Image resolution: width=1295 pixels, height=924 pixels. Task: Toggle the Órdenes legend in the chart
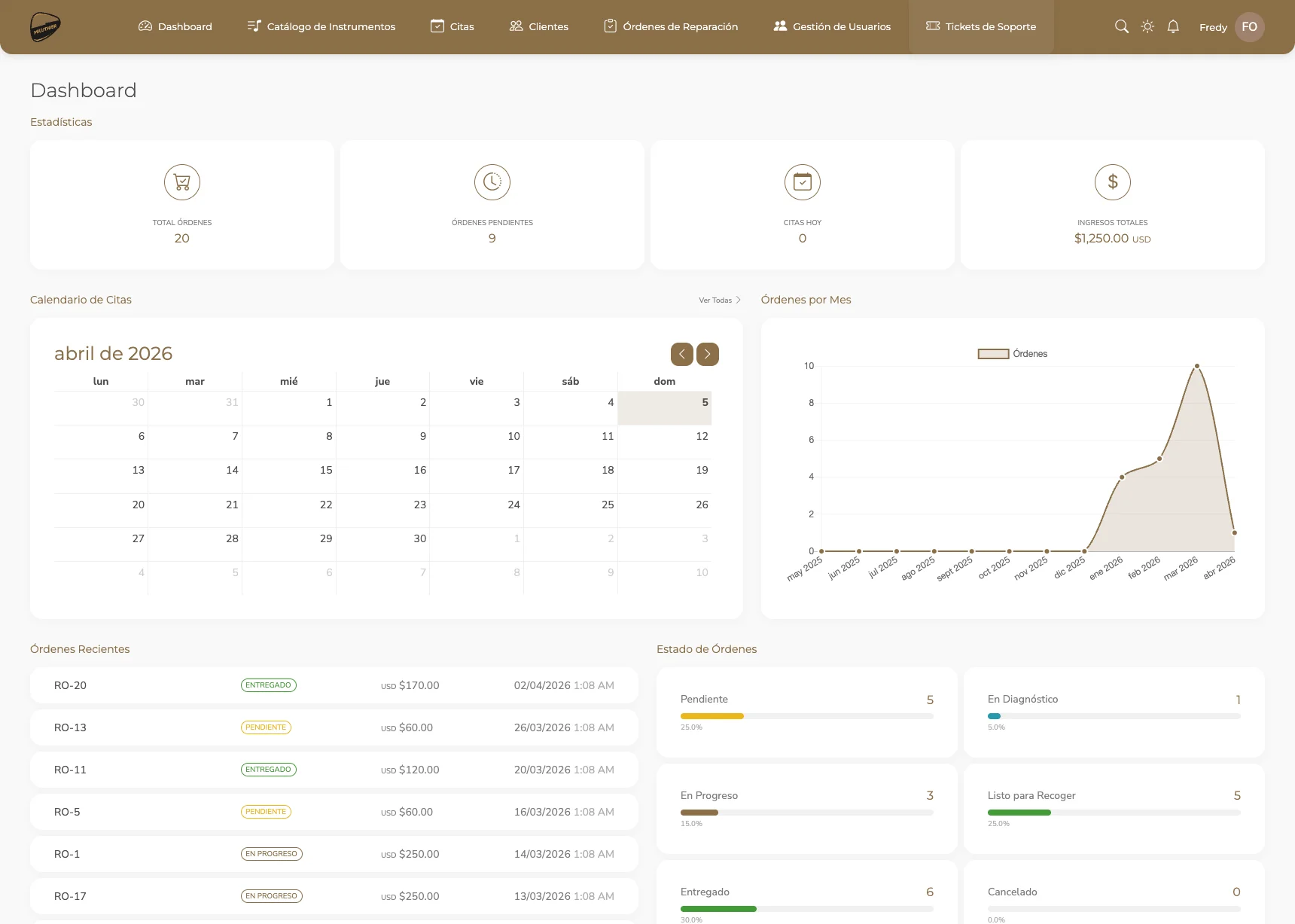click(x=1012, y=353)
